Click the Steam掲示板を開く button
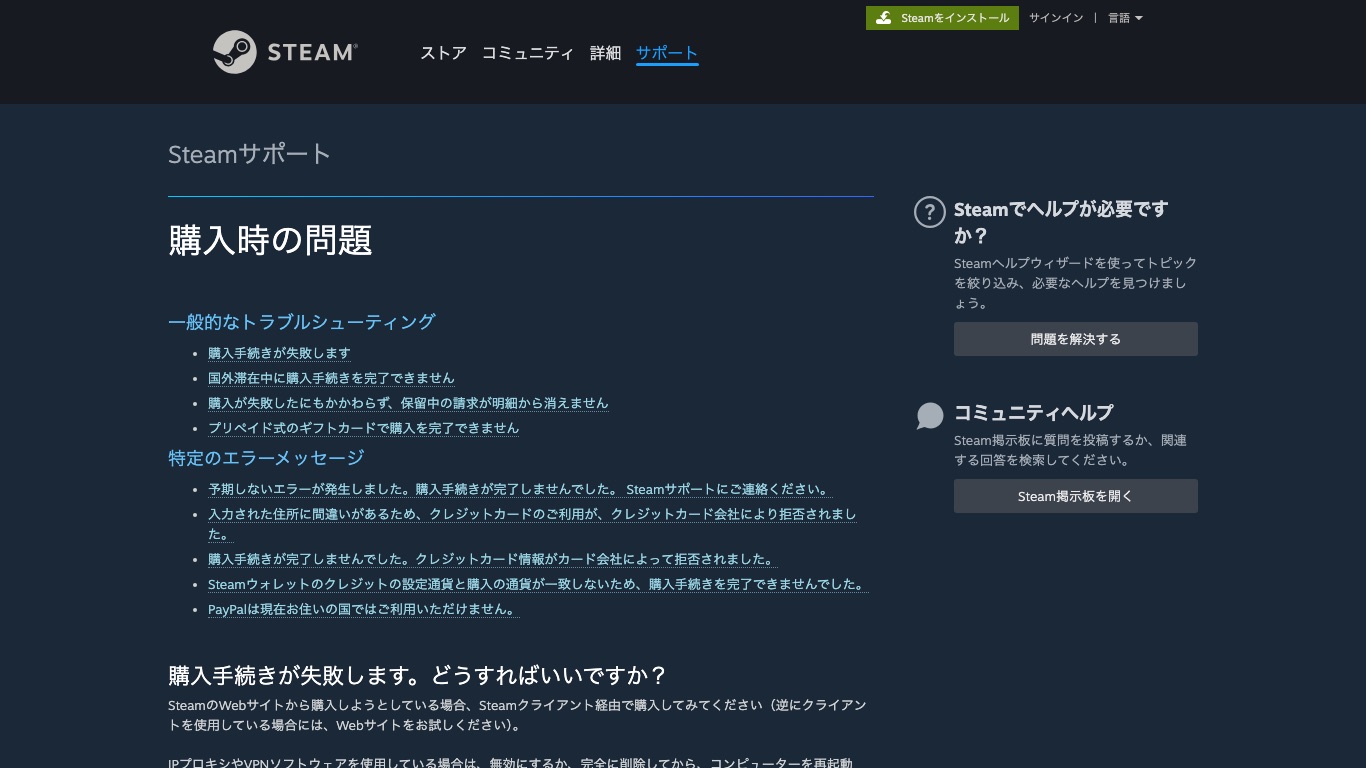1366x768 pixels. 1076,496
